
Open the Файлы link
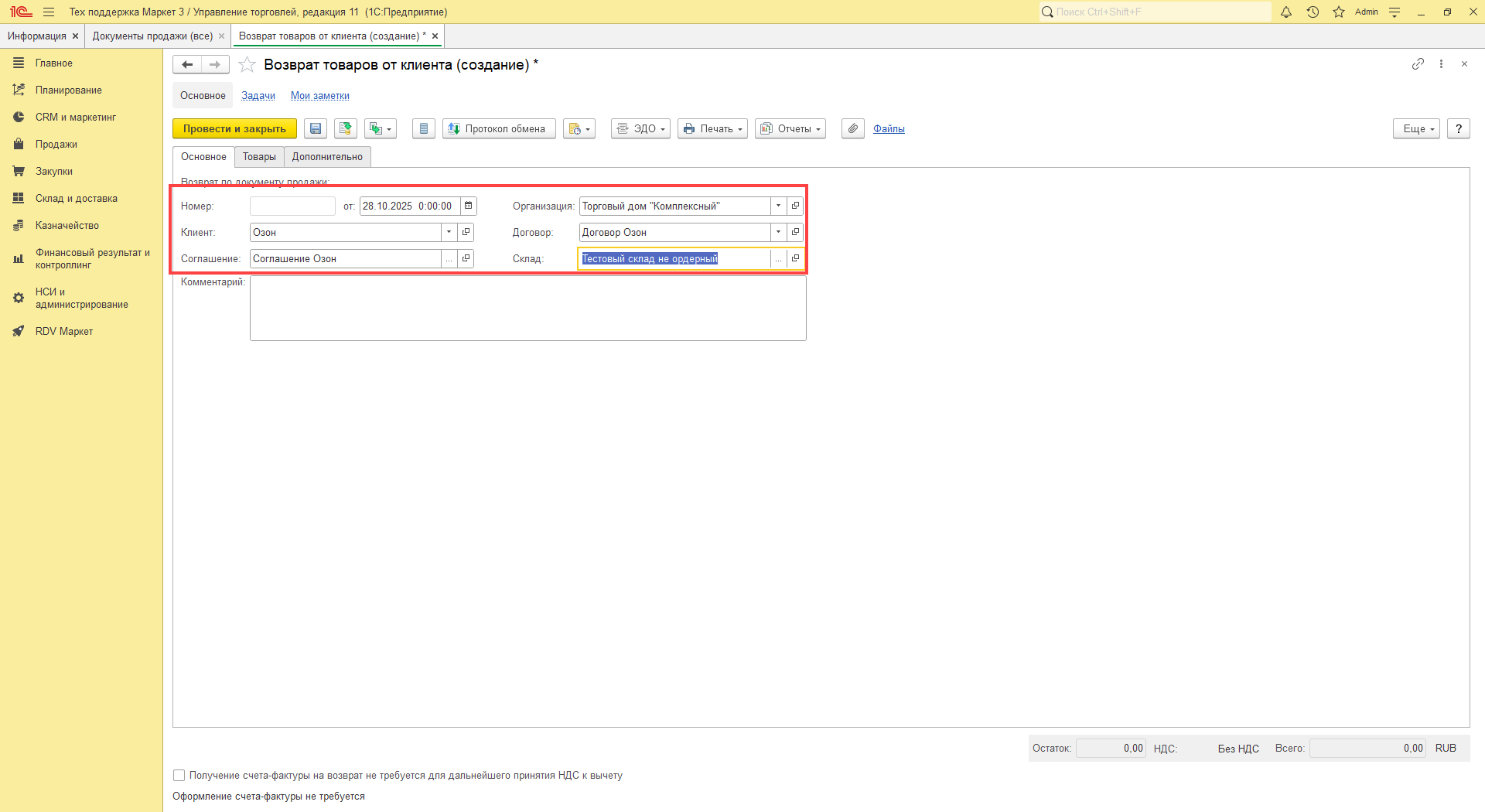click(889, 129)
